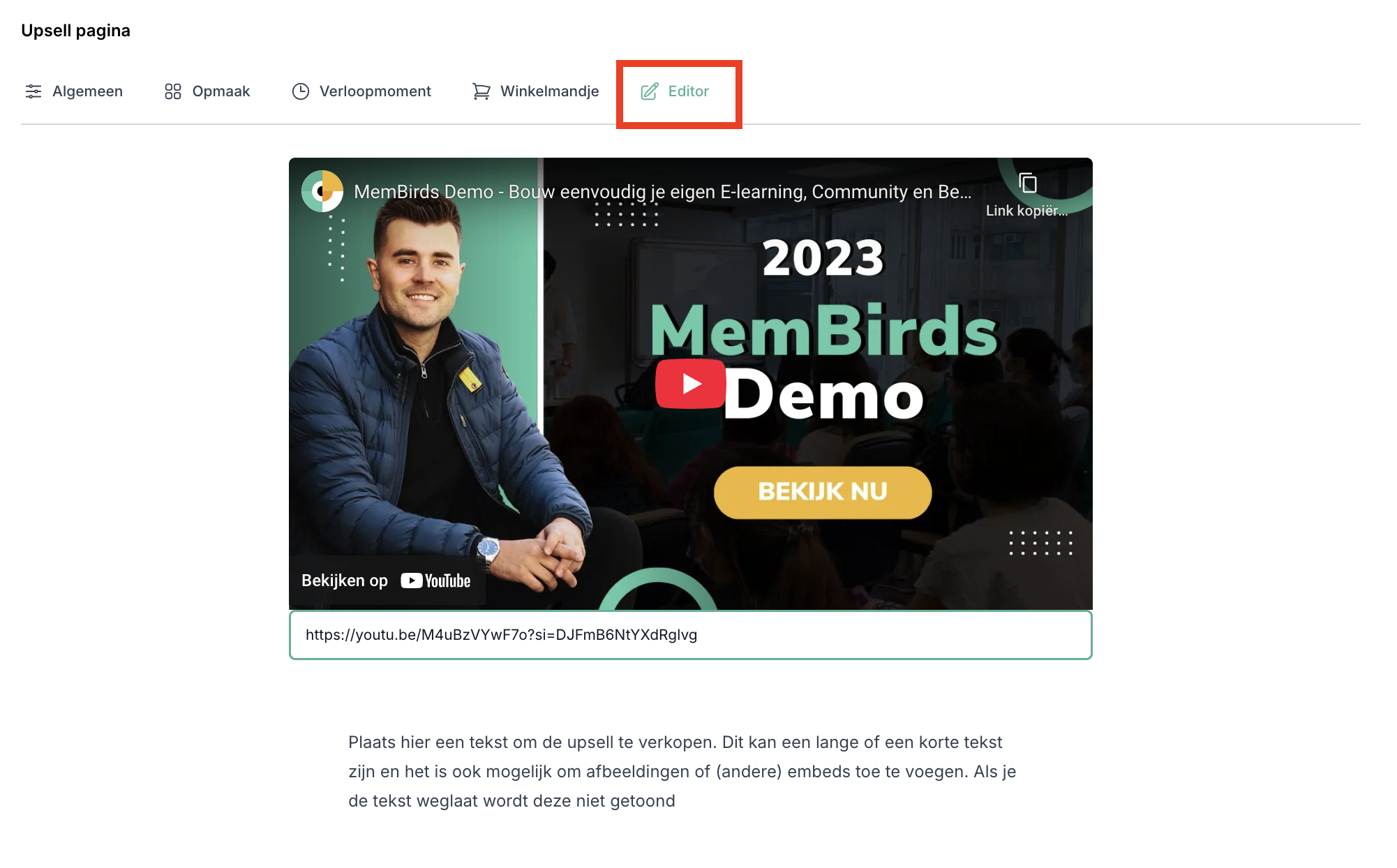
Task: Play the MemBirds Demo video
Action: pos(691,384)
